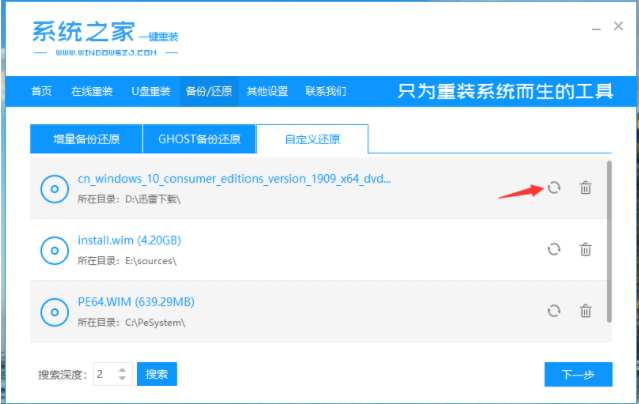Open U盘重装 menu item
The width and height of the screenshot is (639, 404).
pyautogui.click(x=149, y=91)
